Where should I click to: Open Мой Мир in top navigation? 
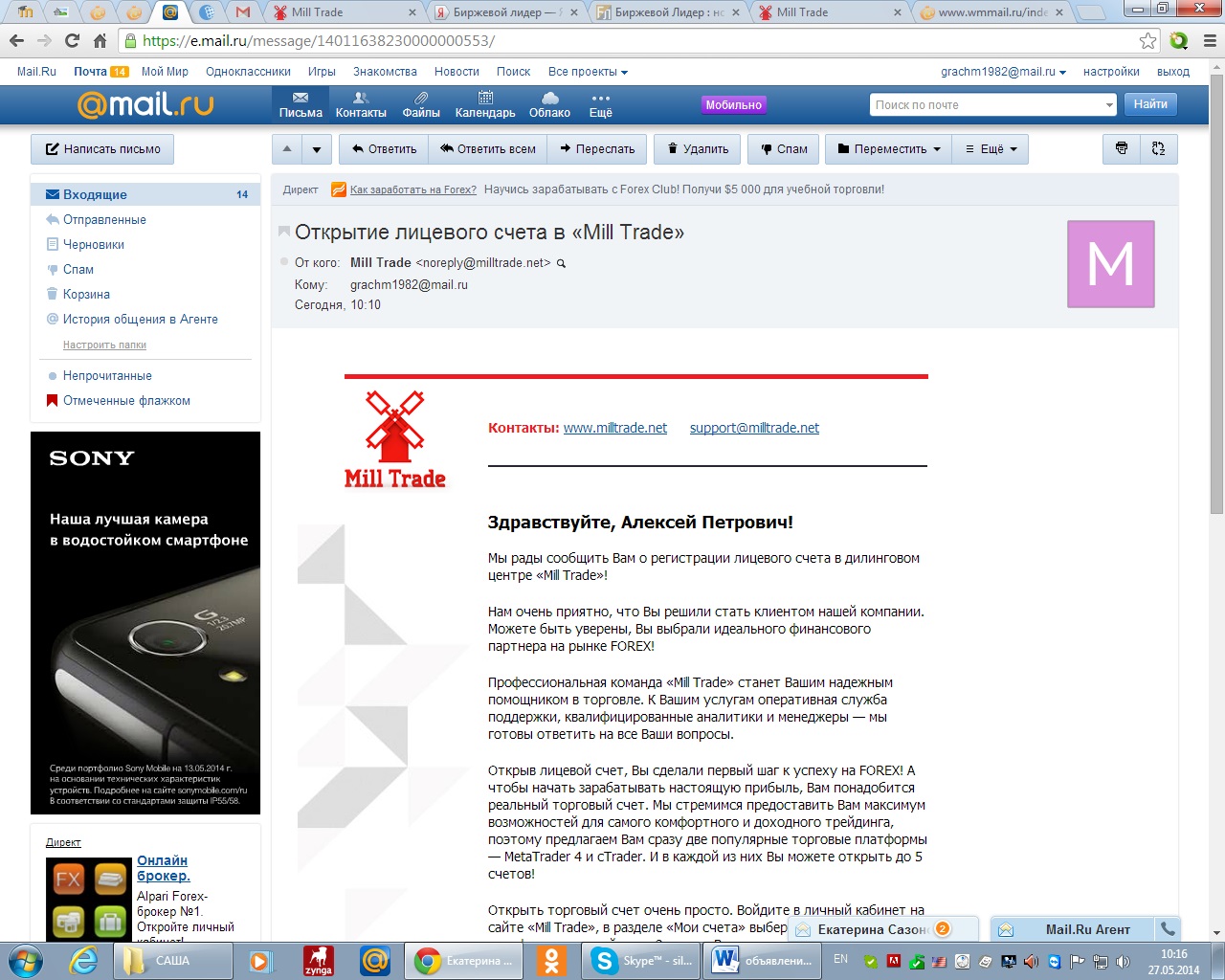tap(165, 72)
